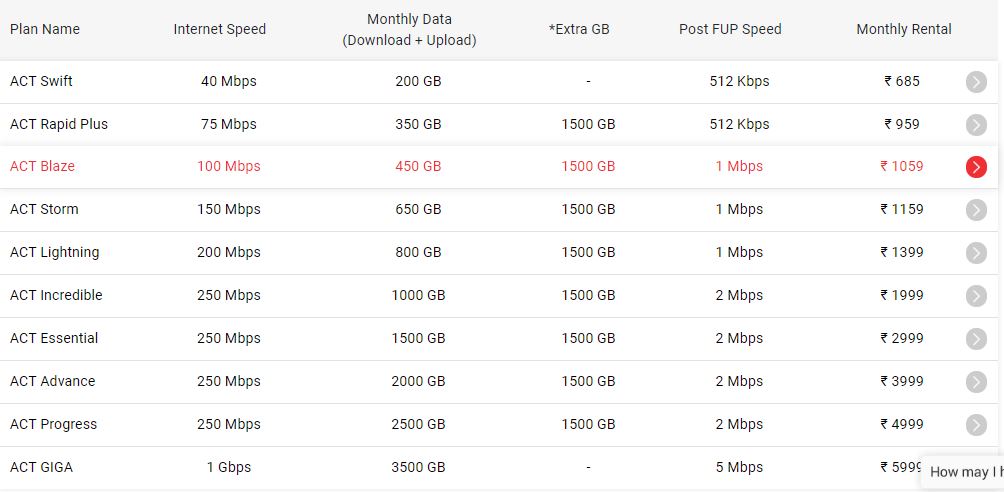Viewport: 1004px width, 492px height.
Task: Open the 'How may I help' chat widget
Action: [963, 472]
